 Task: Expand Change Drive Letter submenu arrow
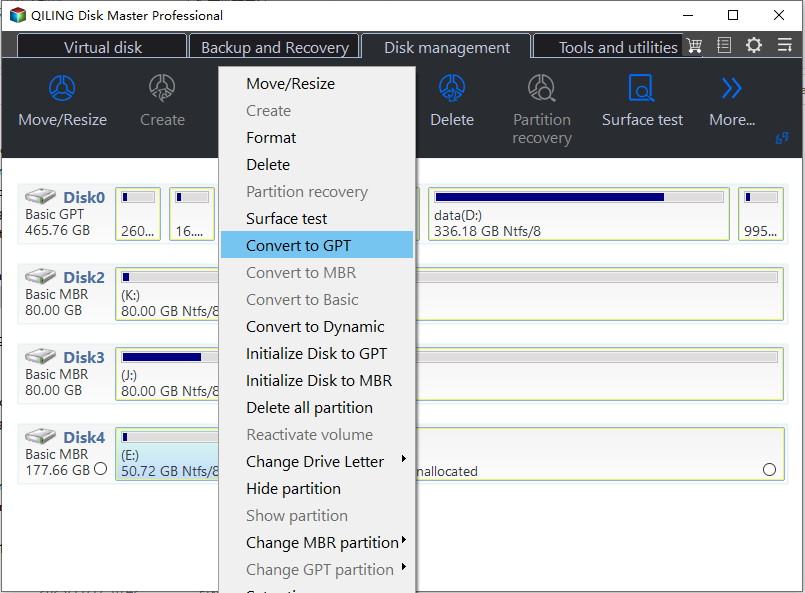coord(404,458)
